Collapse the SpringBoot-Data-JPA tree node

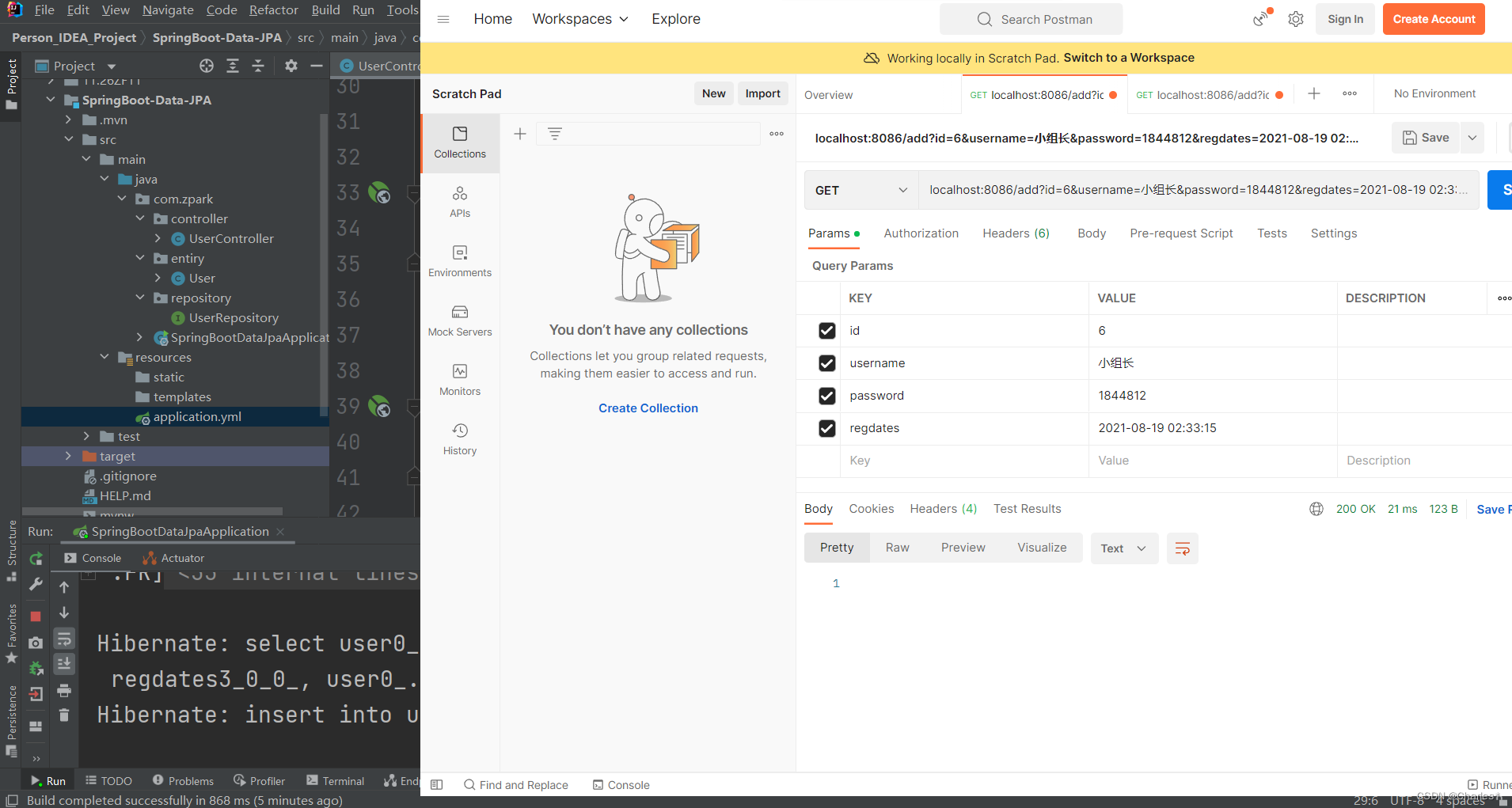pyautogui.click(x=51, y=100)
